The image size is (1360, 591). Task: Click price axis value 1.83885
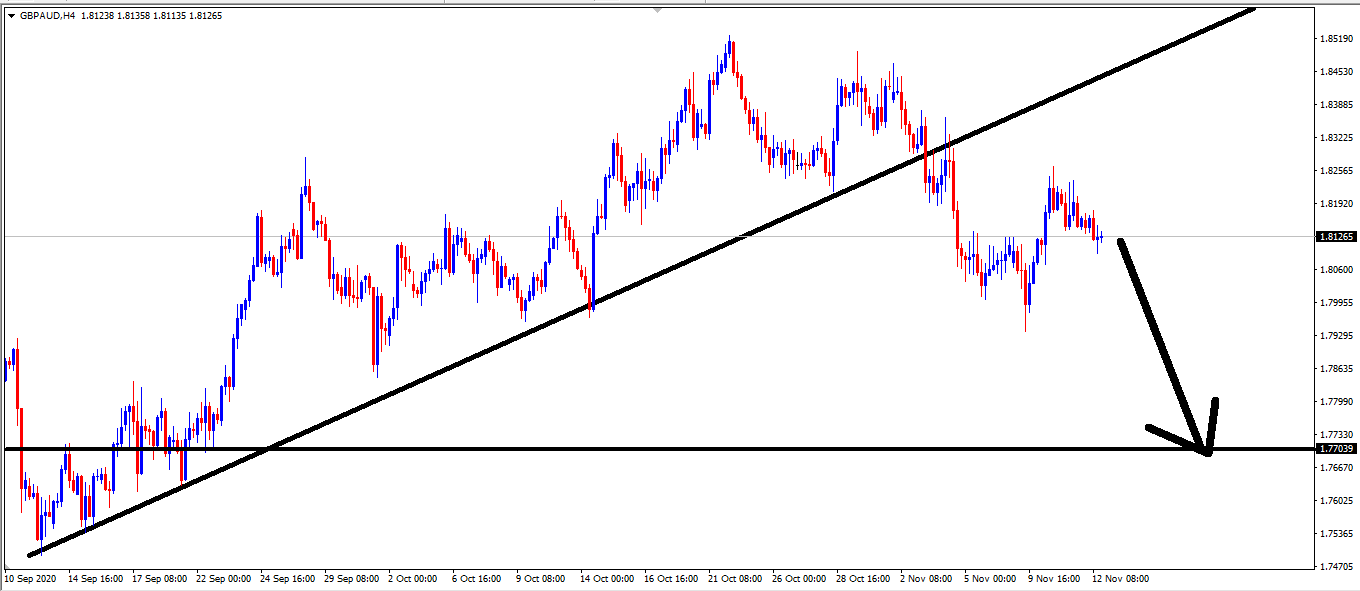(x=1337, y=105)
